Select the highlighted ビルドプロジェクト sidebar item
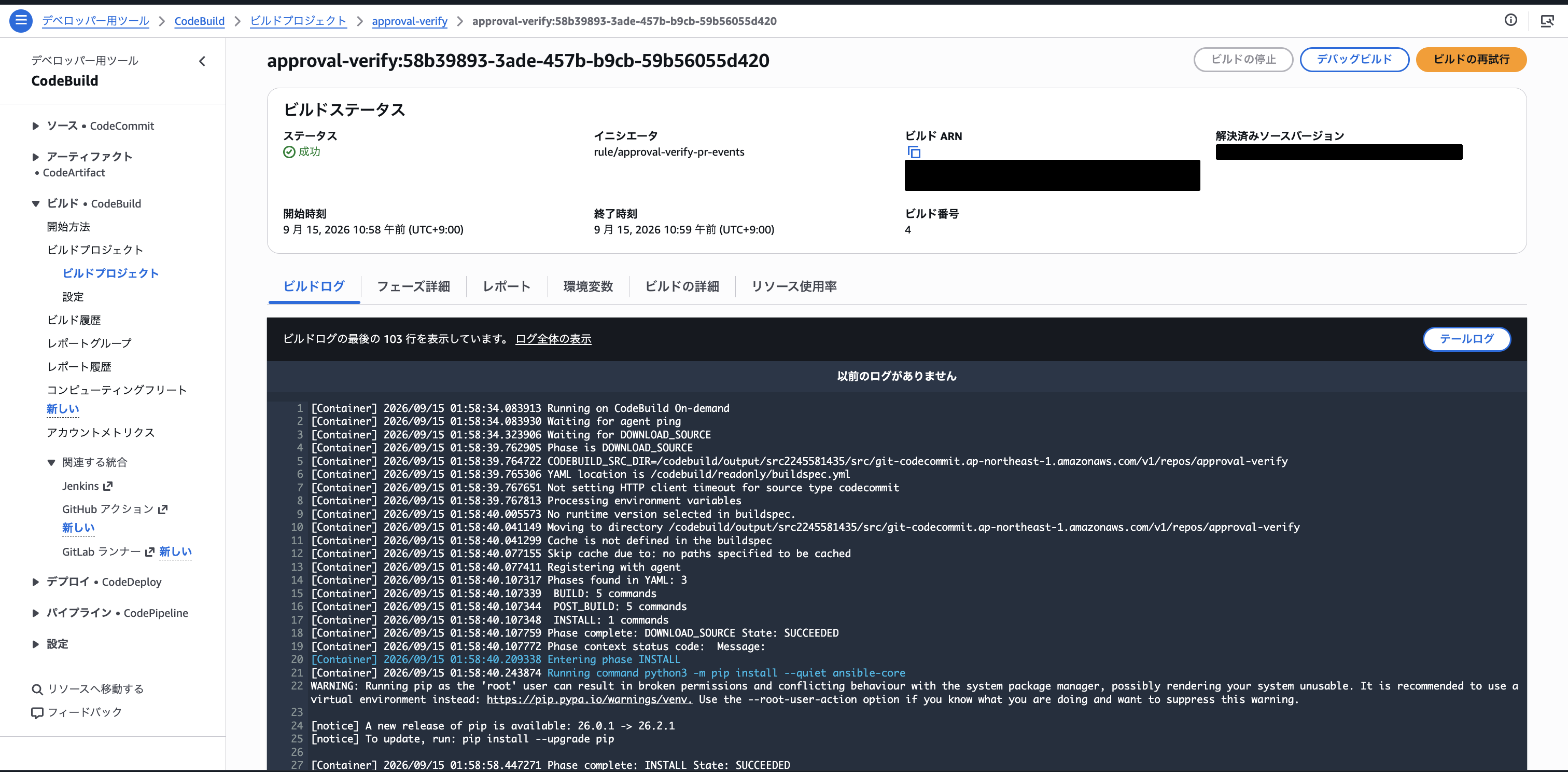 click(x=110, y=273)
